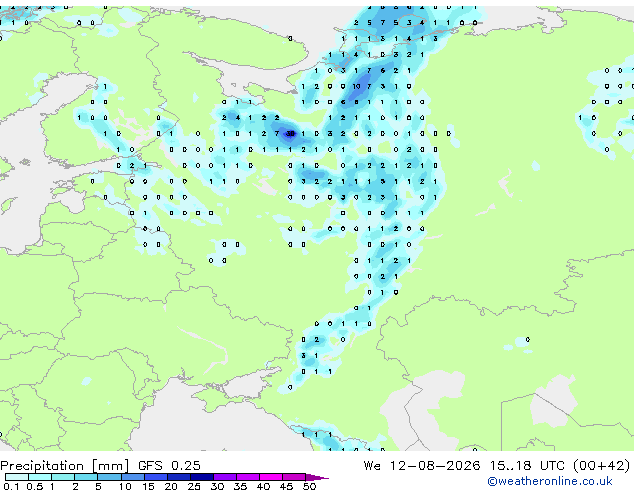Click the 'Precipitation [mm]' title text
This screenshot has height=490, width=634.
65,466
